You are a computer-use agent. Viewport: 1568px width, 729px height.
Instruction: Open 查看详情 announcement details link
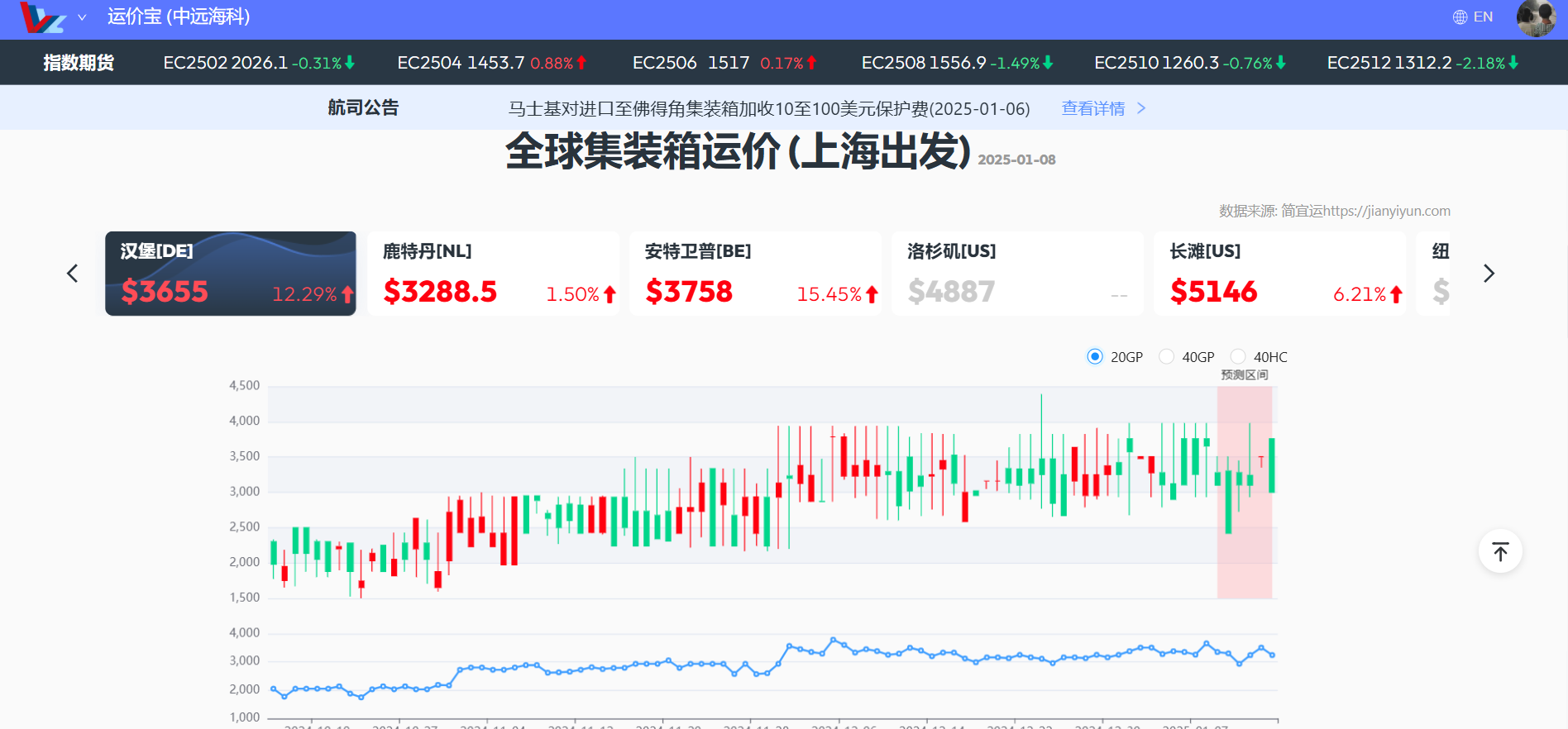pos(1093,109)
